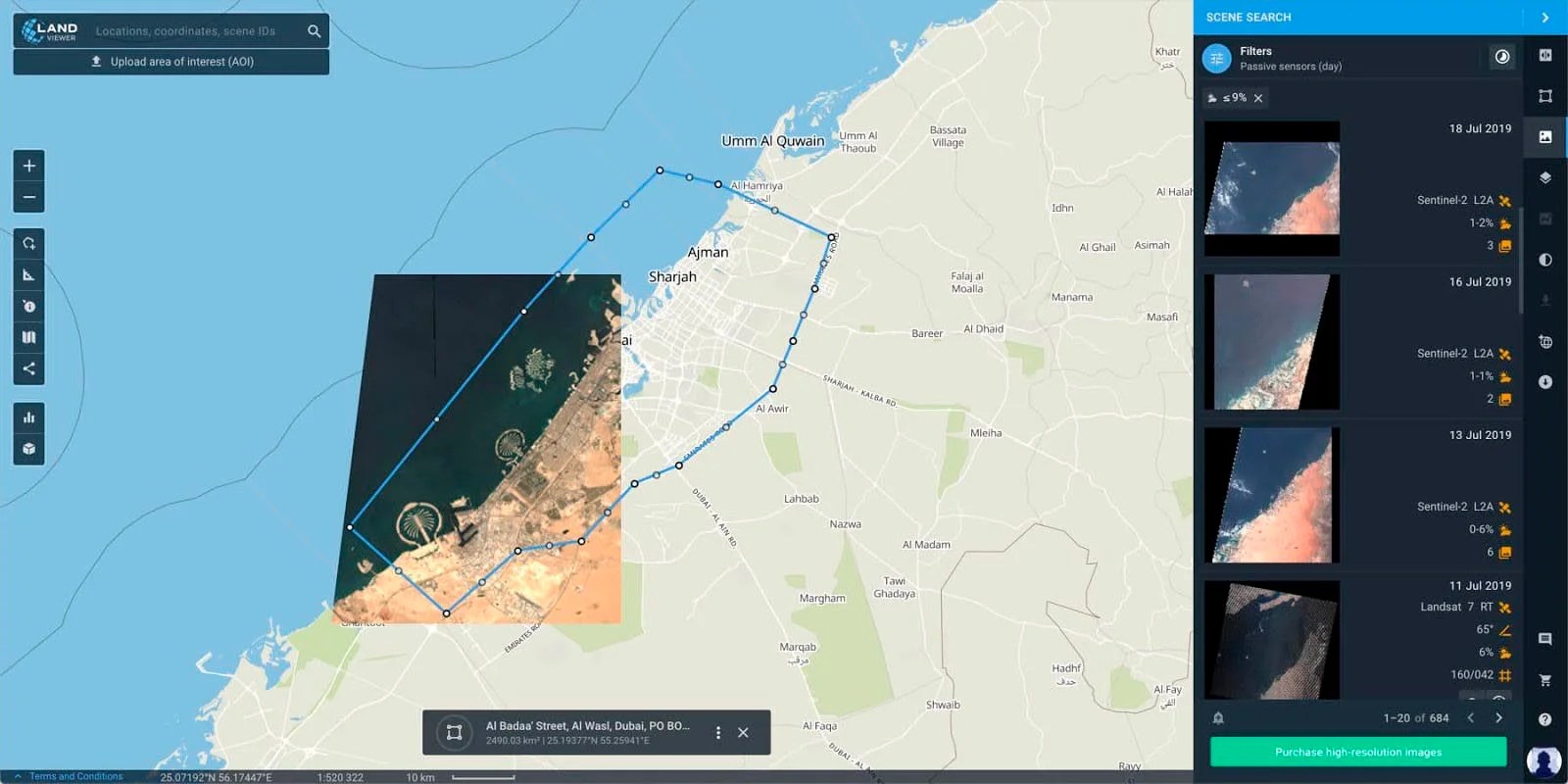Click the Sharjah city label on map

click(x=672, y=277)
